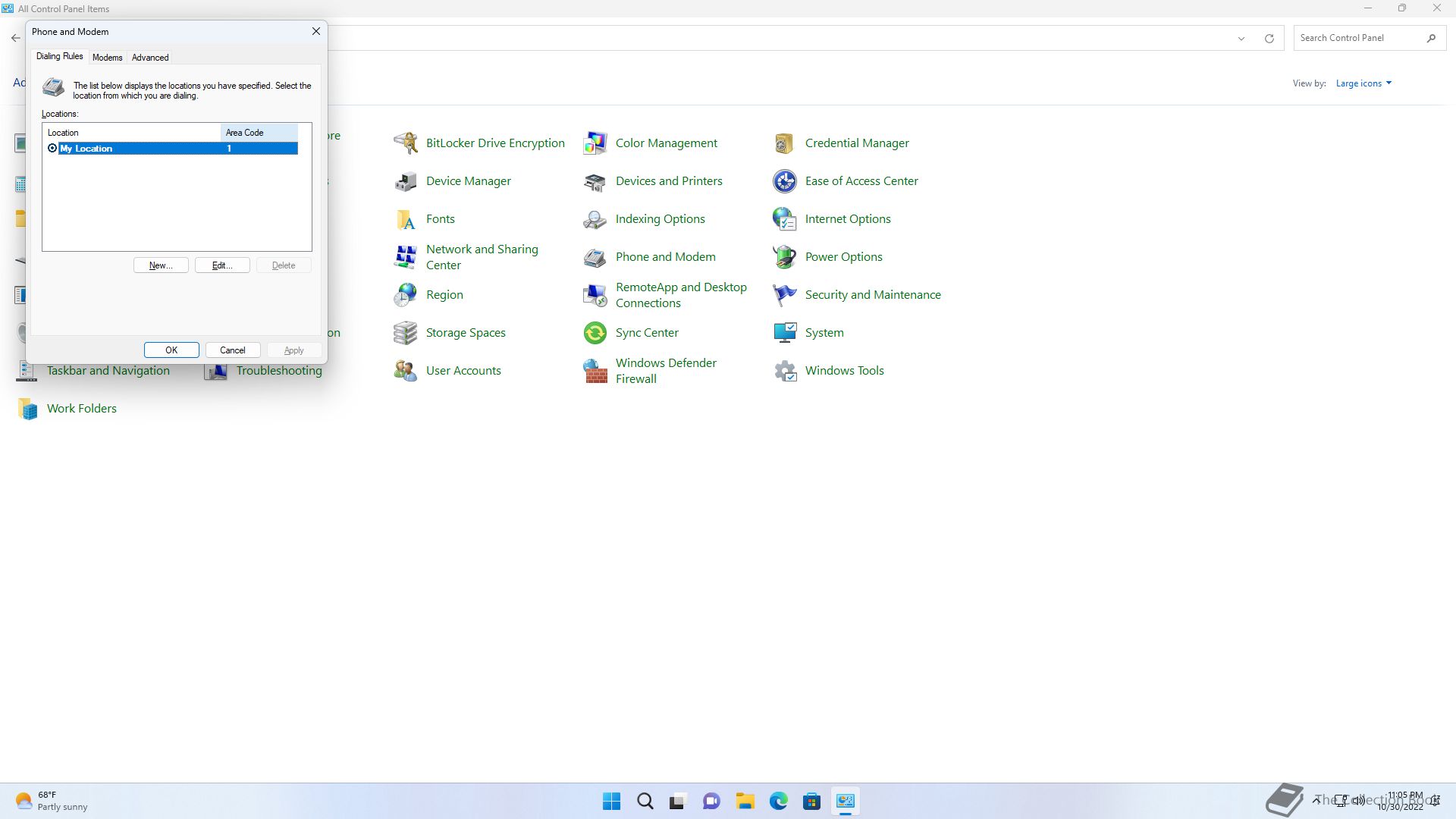The height and width of the screenshot is (819, 1456).
Task: Open BitLocker Drive Encryption icon
Action: click(406, 143)
